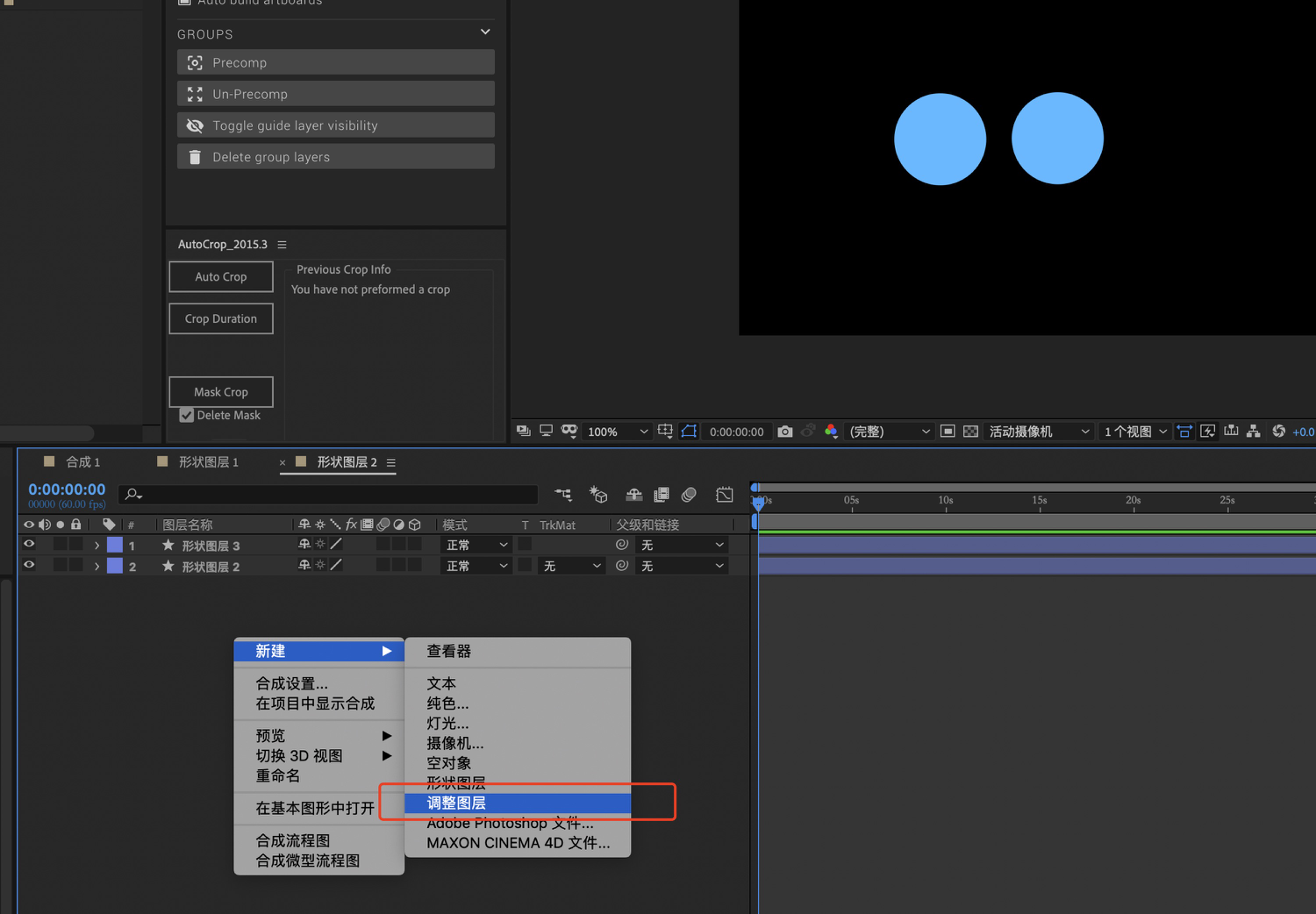The height and width of the screenshot is (914, 1316).
Task: Switch to the 合成 1 timeline tab
Action: [83, 462]
